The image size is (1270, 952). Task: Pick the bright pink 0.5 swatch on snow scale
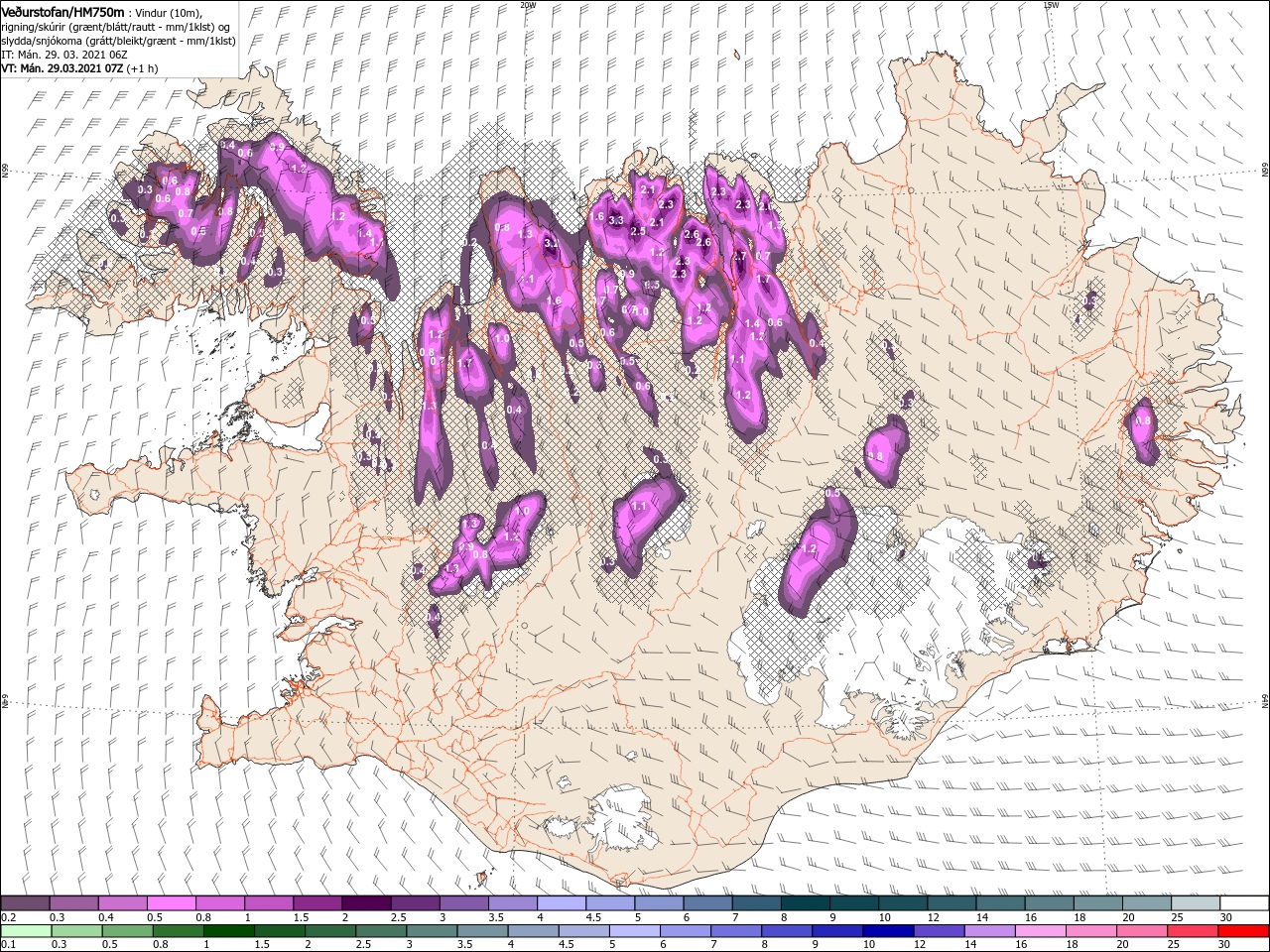coord(171,903)
